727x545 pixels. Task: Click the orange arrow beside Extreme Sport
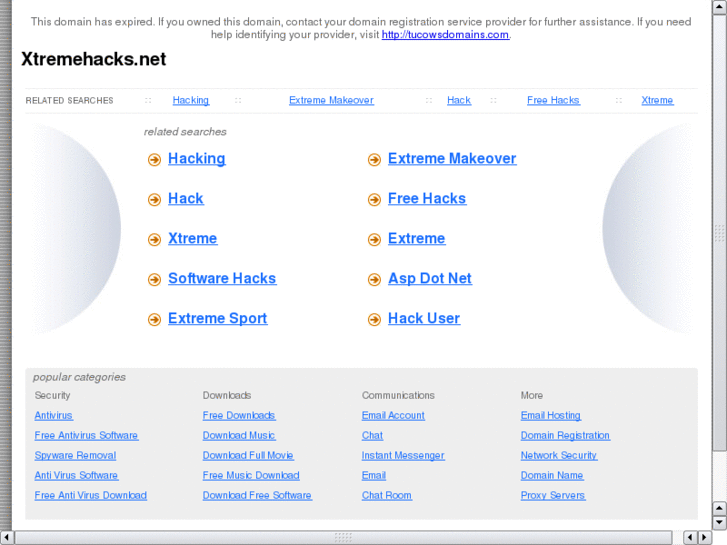(154, 320)
